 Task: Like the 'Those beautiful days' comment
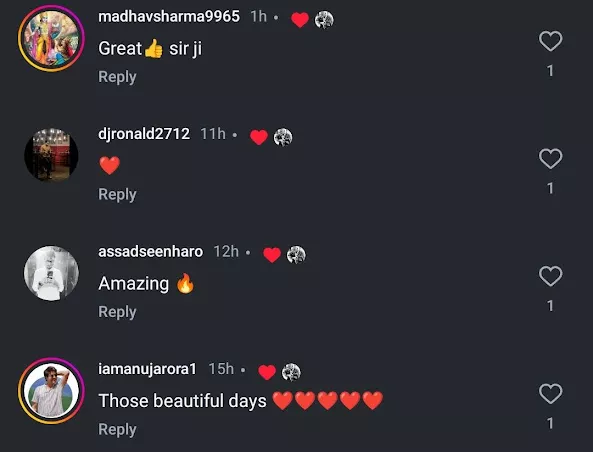(x=550, y=393)
